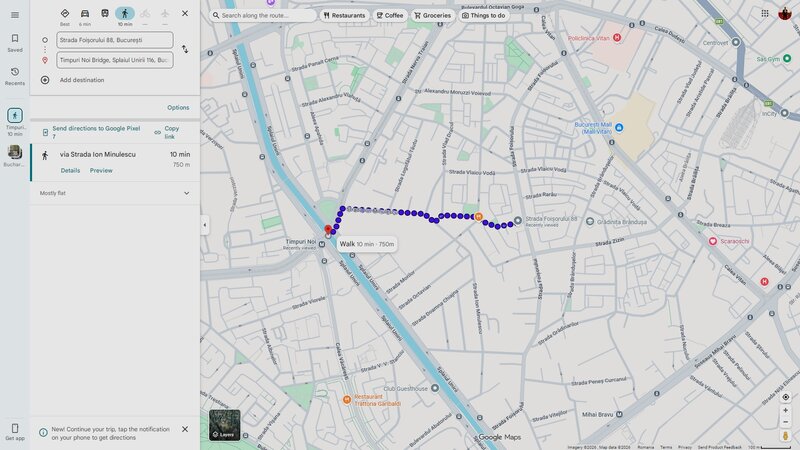The height and width of the screenshot is (450, 800).
Task: Click Details link for the walking route
Action: coord(70,170)
